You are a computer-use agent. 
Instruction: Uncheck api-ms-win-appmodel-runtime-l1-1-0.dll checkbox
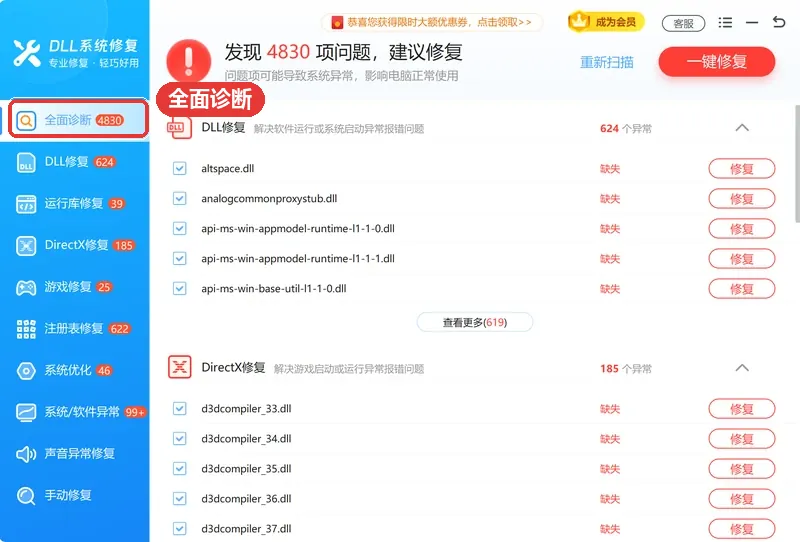(180, 228)
